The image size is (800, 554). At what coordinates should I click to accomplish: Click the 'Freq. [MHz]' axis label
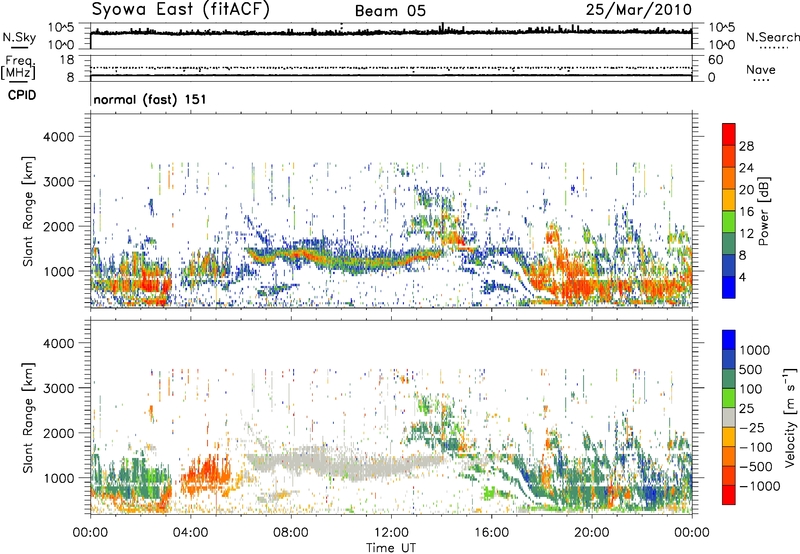(18, 68)
